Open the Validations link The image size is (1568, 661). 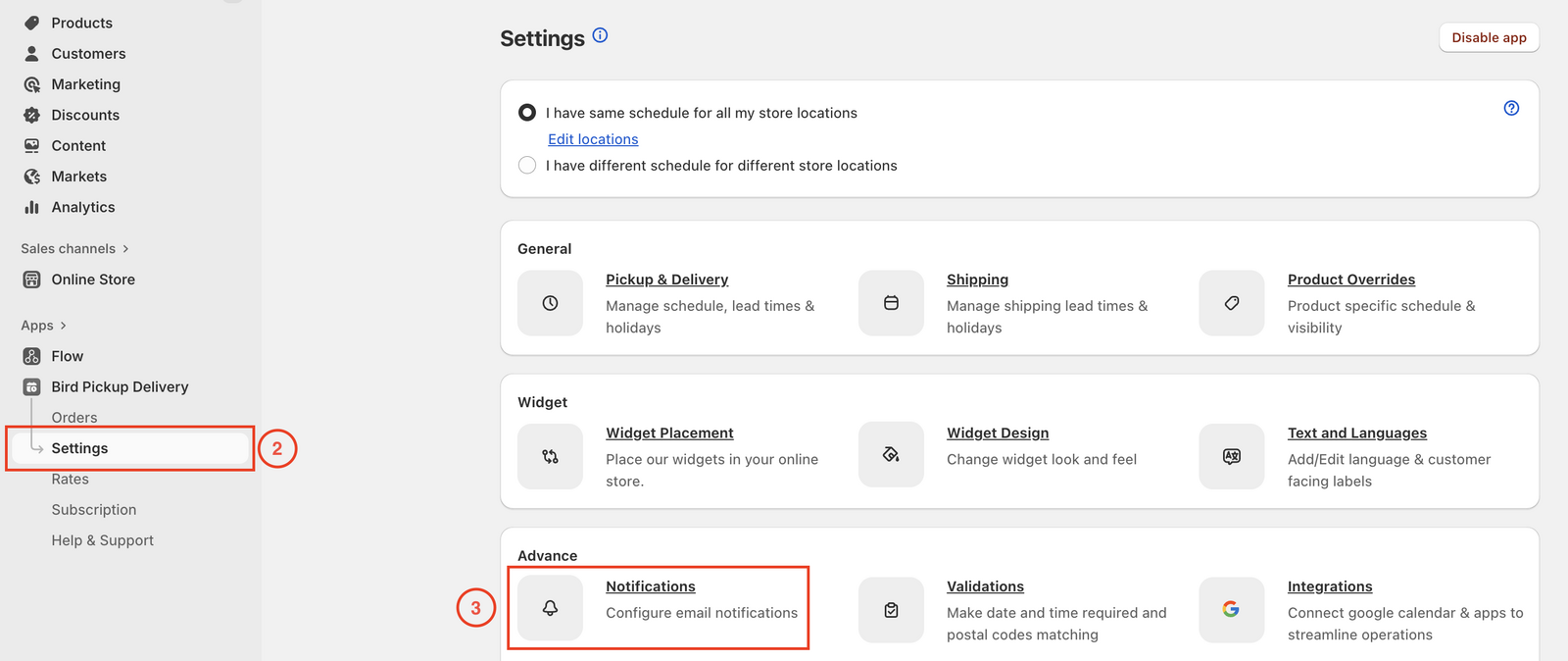(x=985, y=586)
